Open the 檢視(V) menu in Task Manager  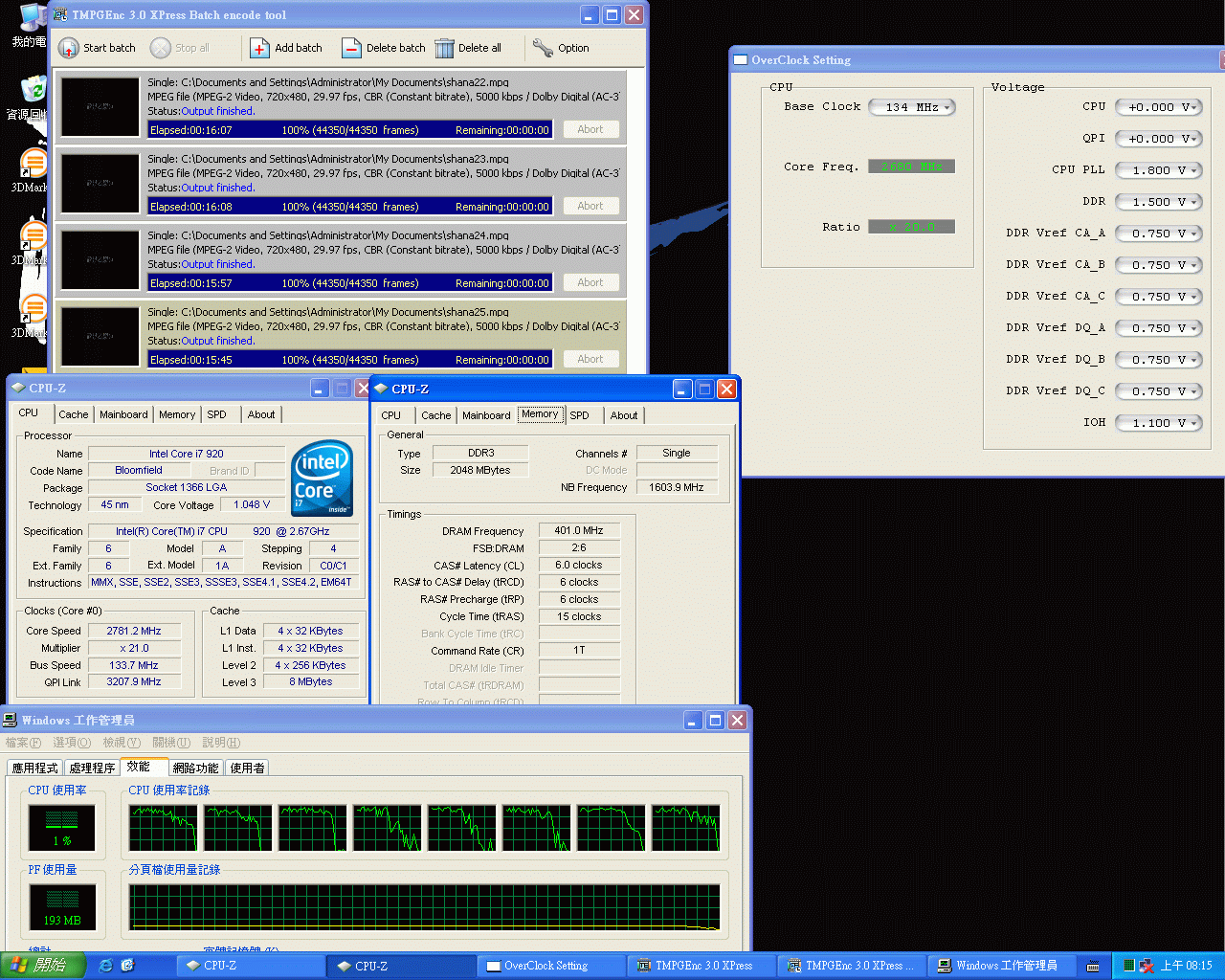[x=122, y=743]
